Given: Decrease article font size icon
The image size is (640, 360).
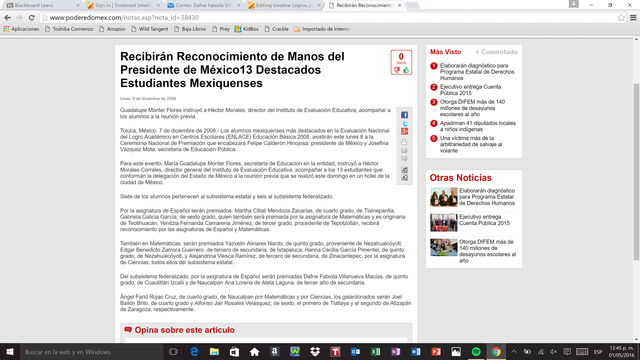Looking at the screenshot, I should 404,178.
